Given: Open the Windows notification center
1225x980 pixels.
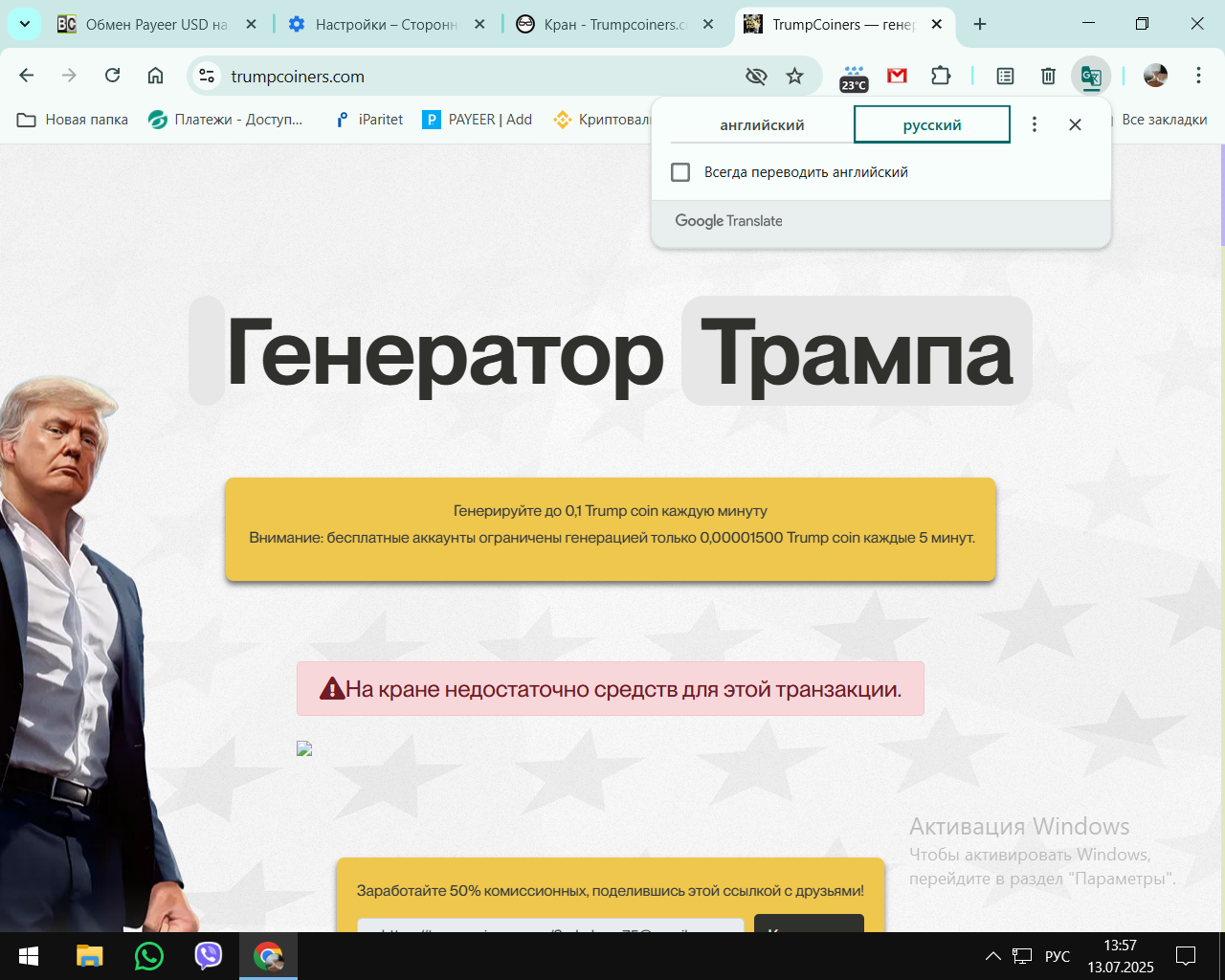Looking at the screenshot, I should (1186, 956).
